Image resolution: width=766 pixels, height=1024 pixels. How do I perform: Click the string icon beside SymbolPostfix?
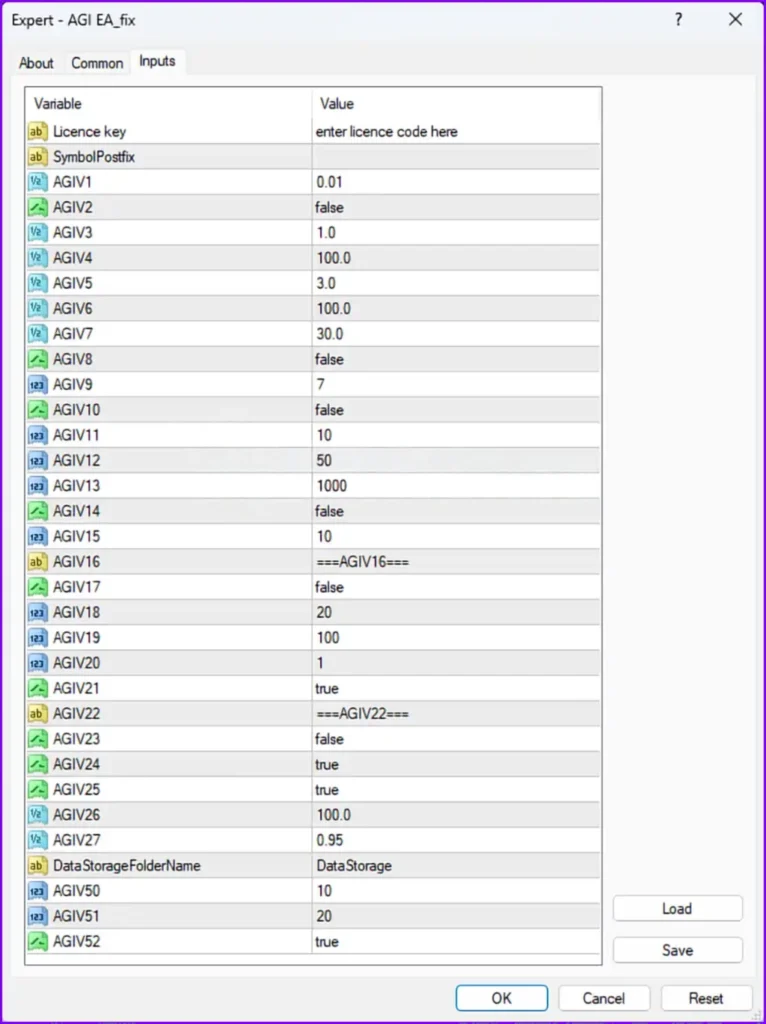tap(38, 157)
